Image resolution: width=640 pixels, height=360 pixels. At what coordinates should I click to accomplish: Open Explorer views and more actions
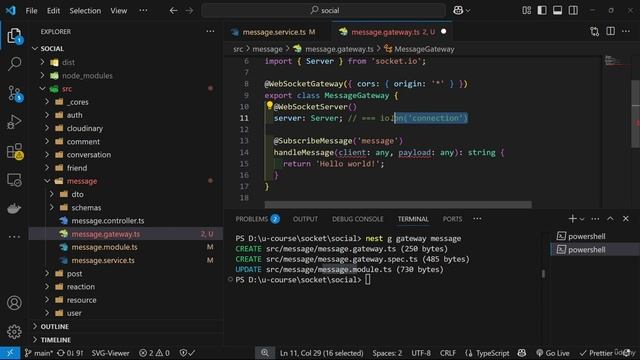pos(210,31)
